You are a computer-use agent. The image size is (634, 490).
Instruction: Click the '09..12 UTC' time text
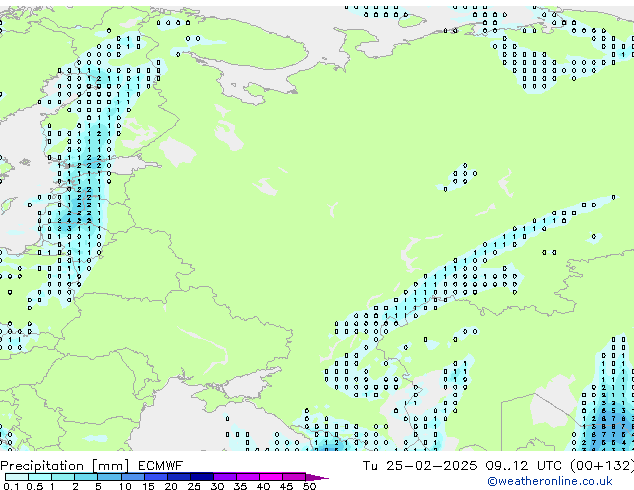[524, 466]
